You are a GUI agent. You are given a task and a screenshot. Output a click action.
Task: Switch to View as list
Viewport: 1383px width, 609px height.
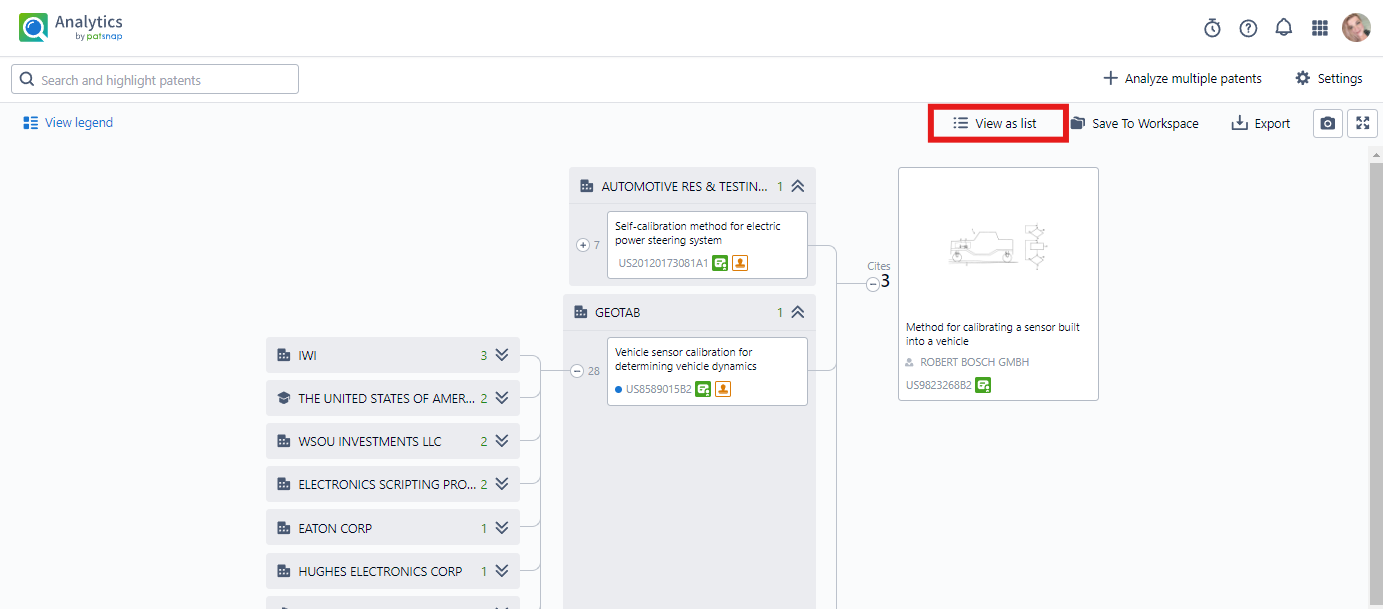coord(995,123)
